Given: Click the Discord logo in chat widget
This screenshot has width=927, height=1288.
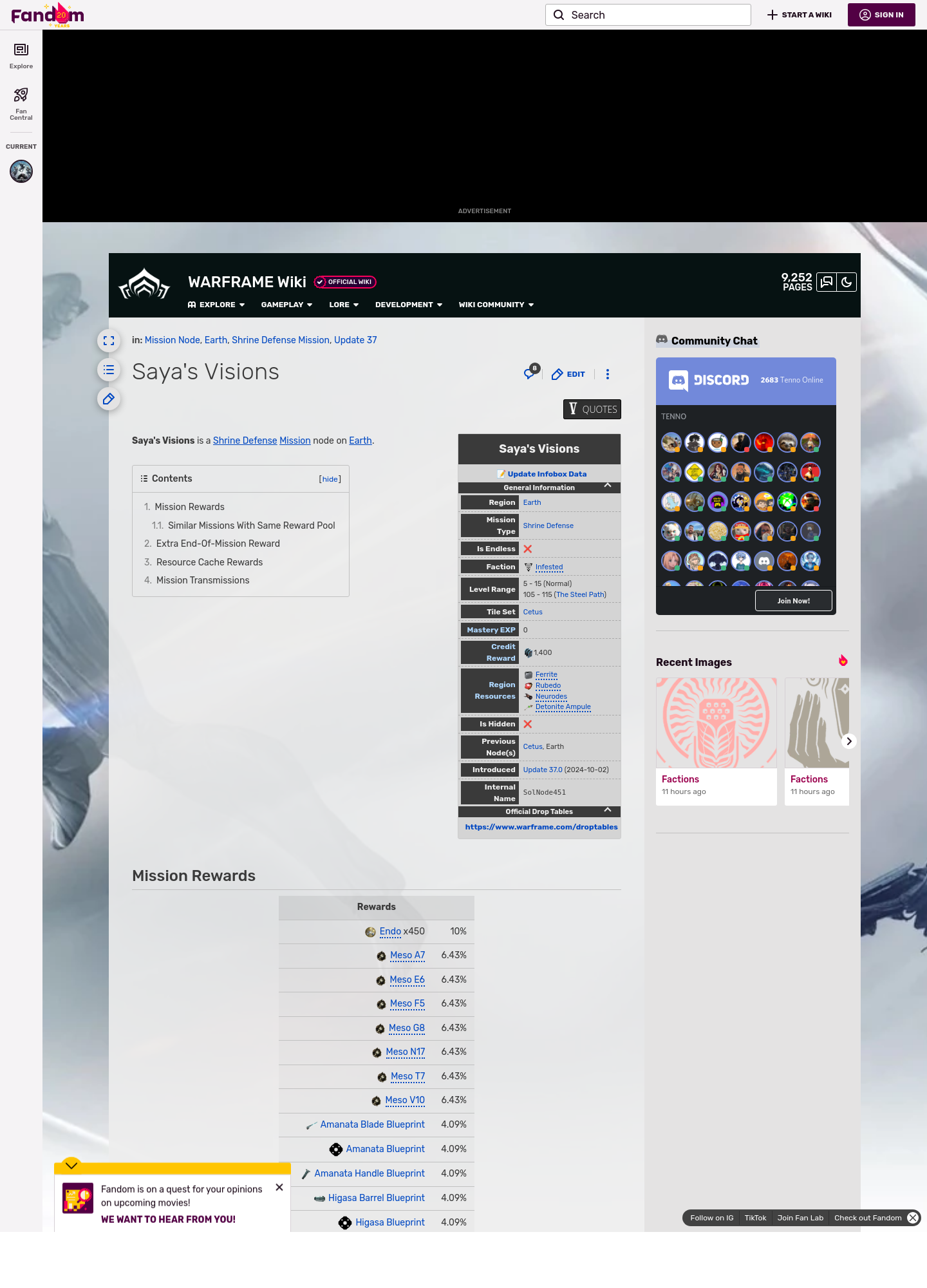Looking at the screenshot, I should point(709,381).
